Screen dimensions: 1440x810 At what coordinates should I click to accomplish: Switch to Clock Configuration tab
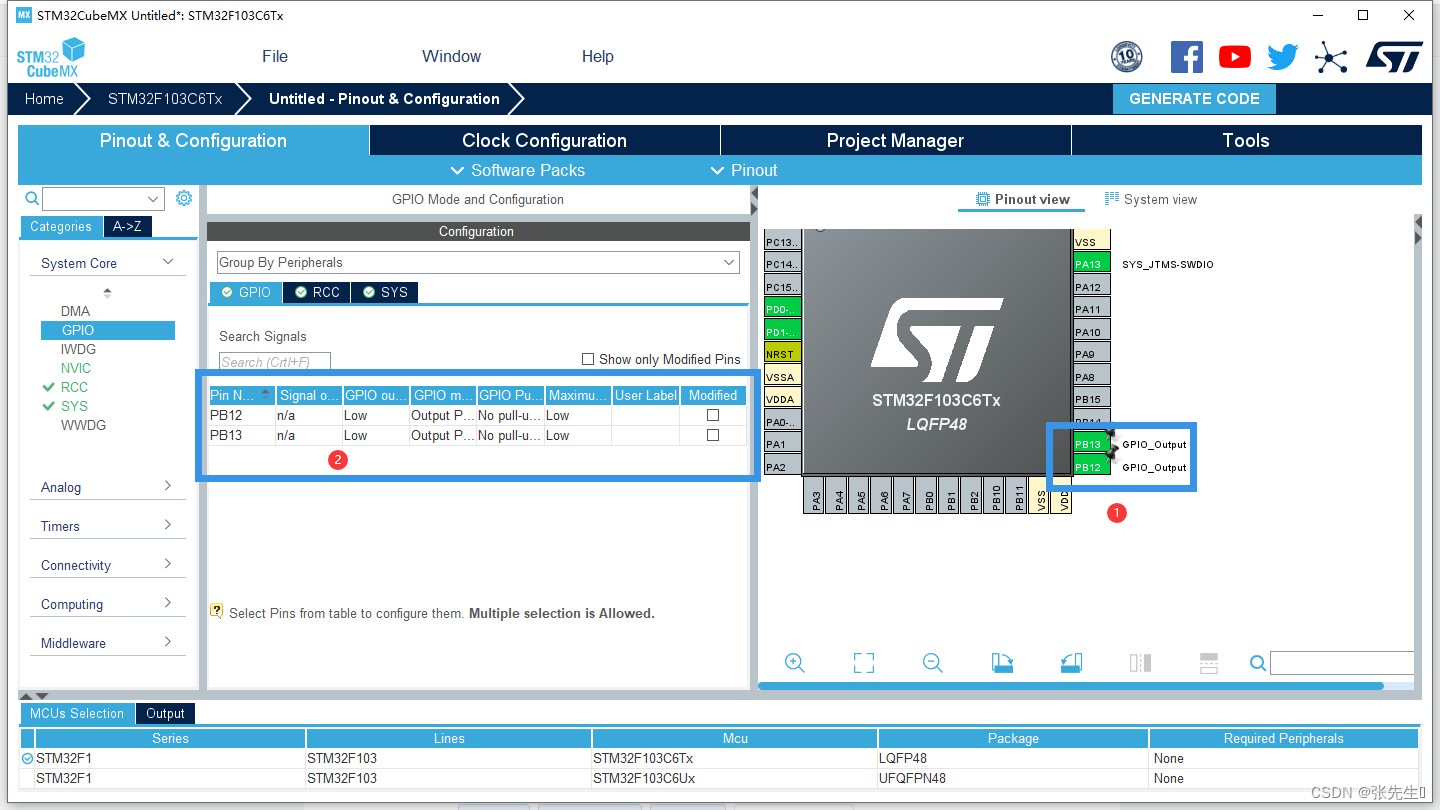[x=544, y=140]
